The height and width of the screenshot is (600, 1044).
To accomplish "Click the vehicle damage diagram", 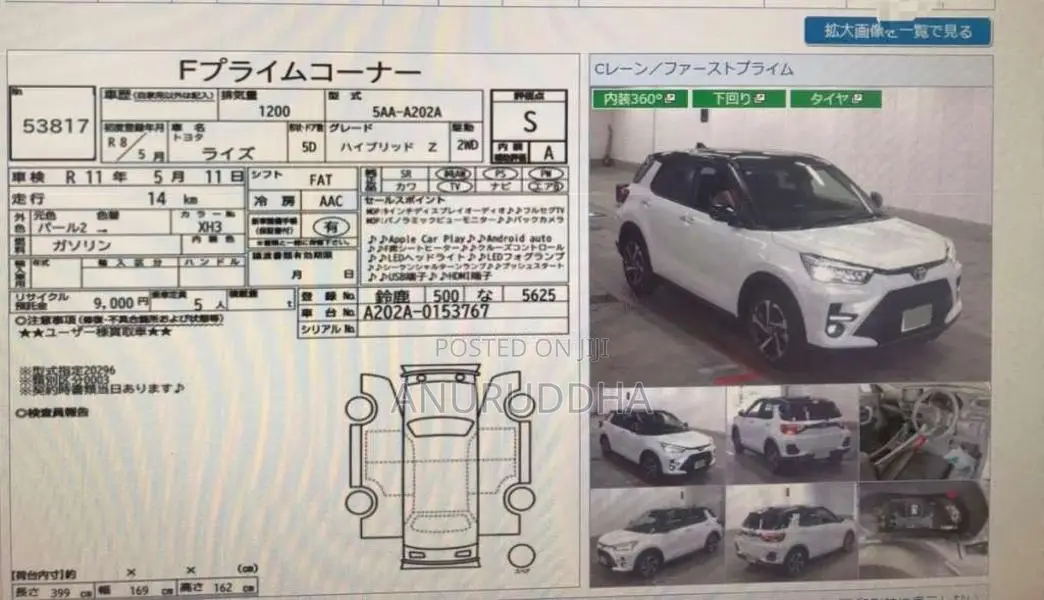I will pyautogui.click(x=440, y=466).
